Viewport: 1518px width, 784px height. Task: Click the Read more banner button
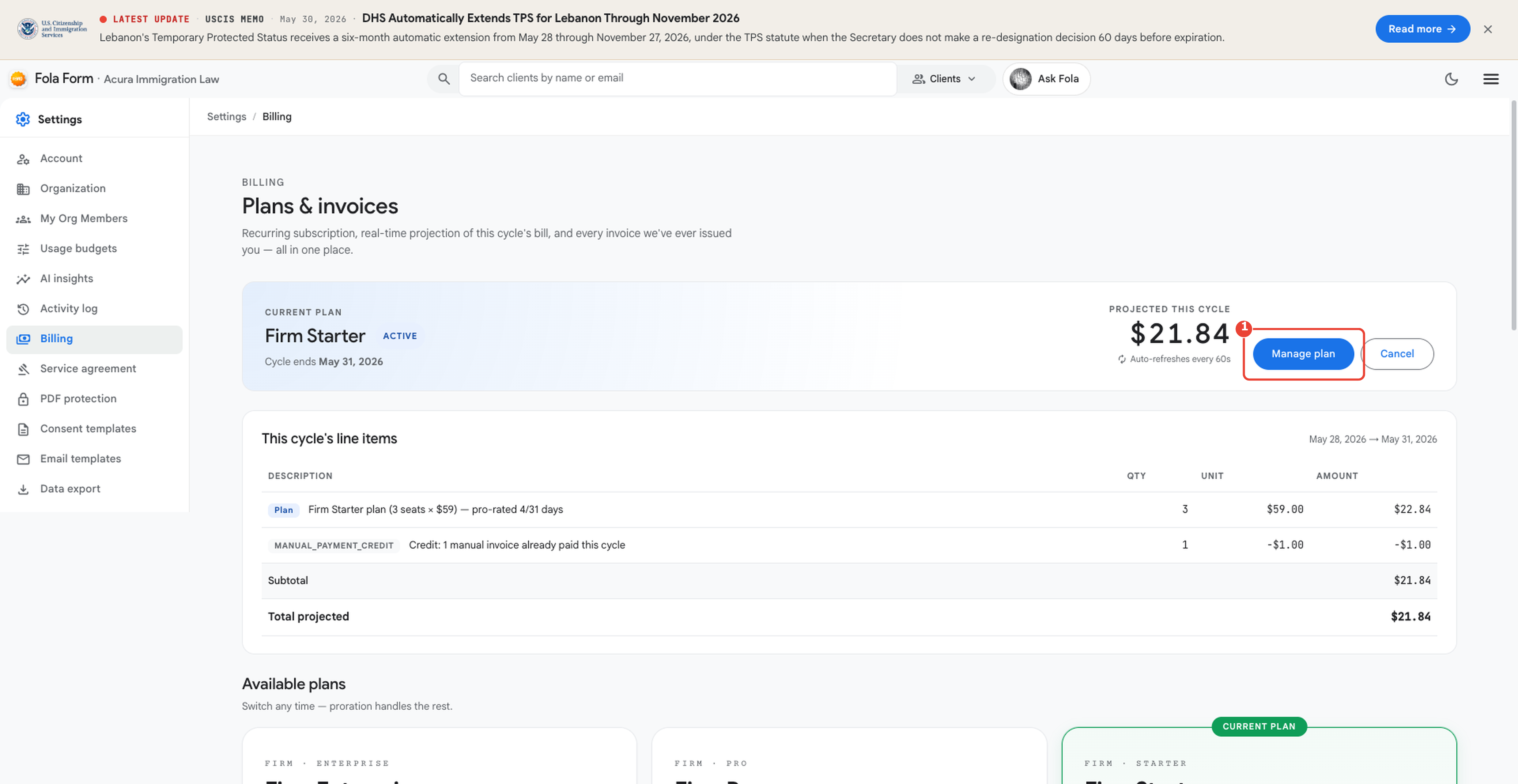(x=1423, y=29)
